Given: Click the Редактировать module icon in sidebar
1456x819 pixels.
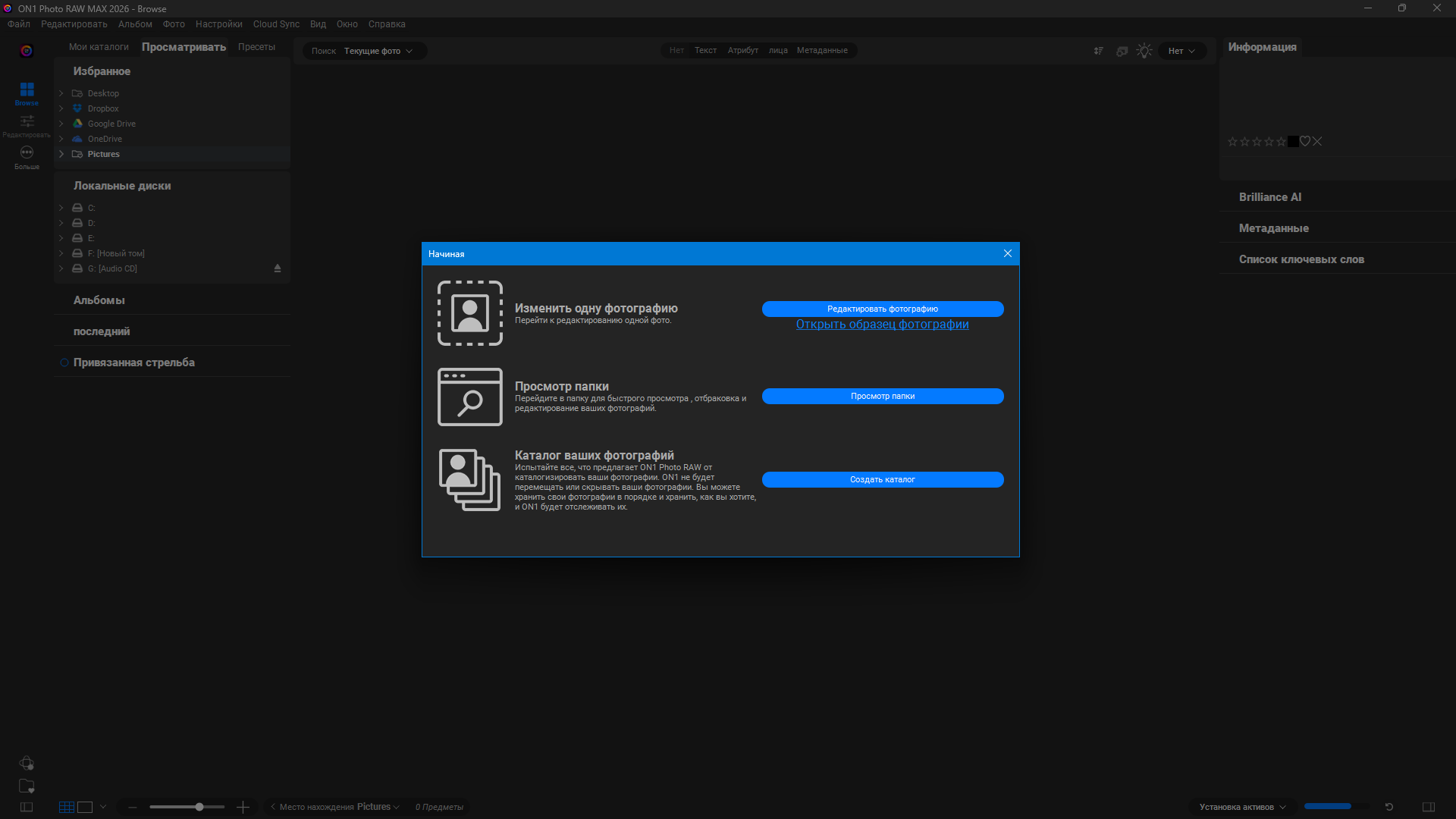Looking at the screenshot, I should [27, 122].
